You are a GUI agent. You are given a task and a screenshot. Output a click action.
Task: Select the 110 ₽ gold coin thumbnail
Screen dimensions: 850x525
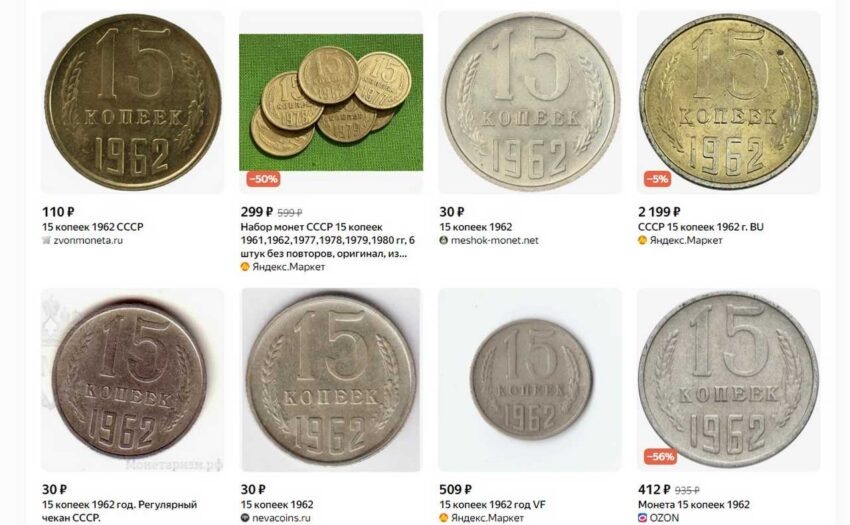(x=133, y=102)
